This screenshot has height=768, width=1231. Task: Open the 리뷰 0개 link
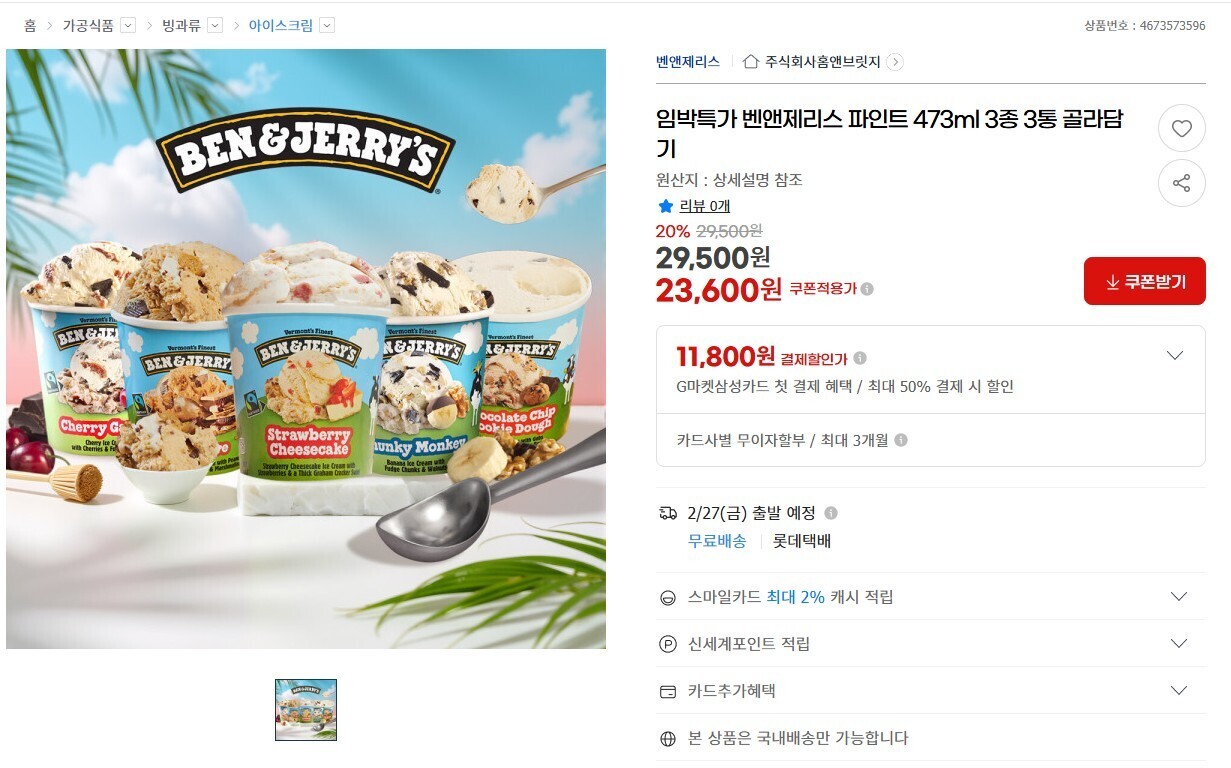tap(704, 206)
